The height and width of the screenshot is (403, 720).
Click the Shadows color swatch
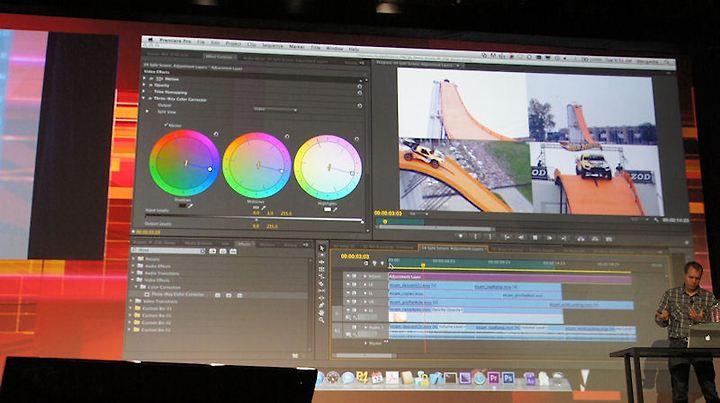click(182, 205)
